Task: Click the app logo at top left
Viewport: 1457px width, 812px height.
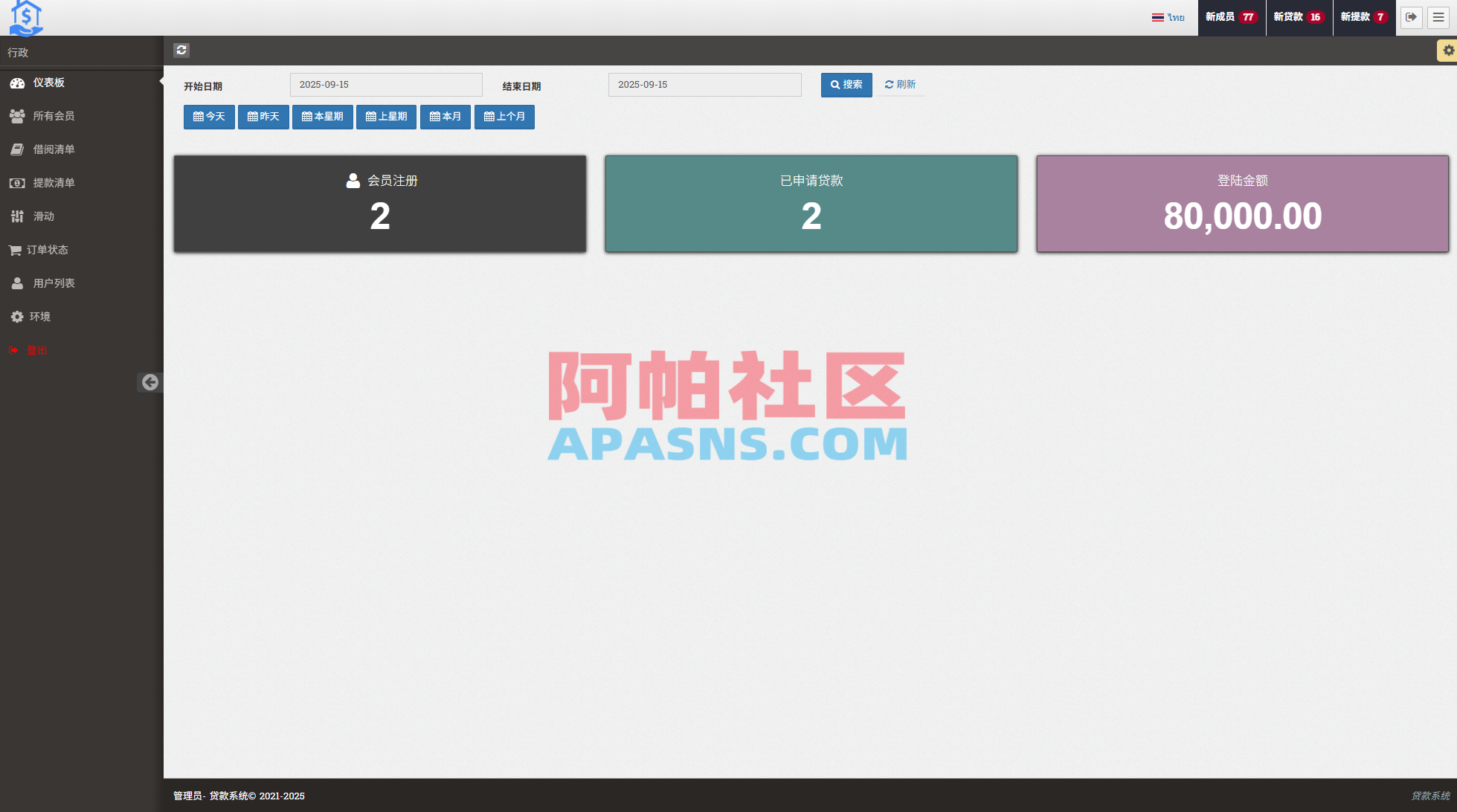Action: pos(25,17)
